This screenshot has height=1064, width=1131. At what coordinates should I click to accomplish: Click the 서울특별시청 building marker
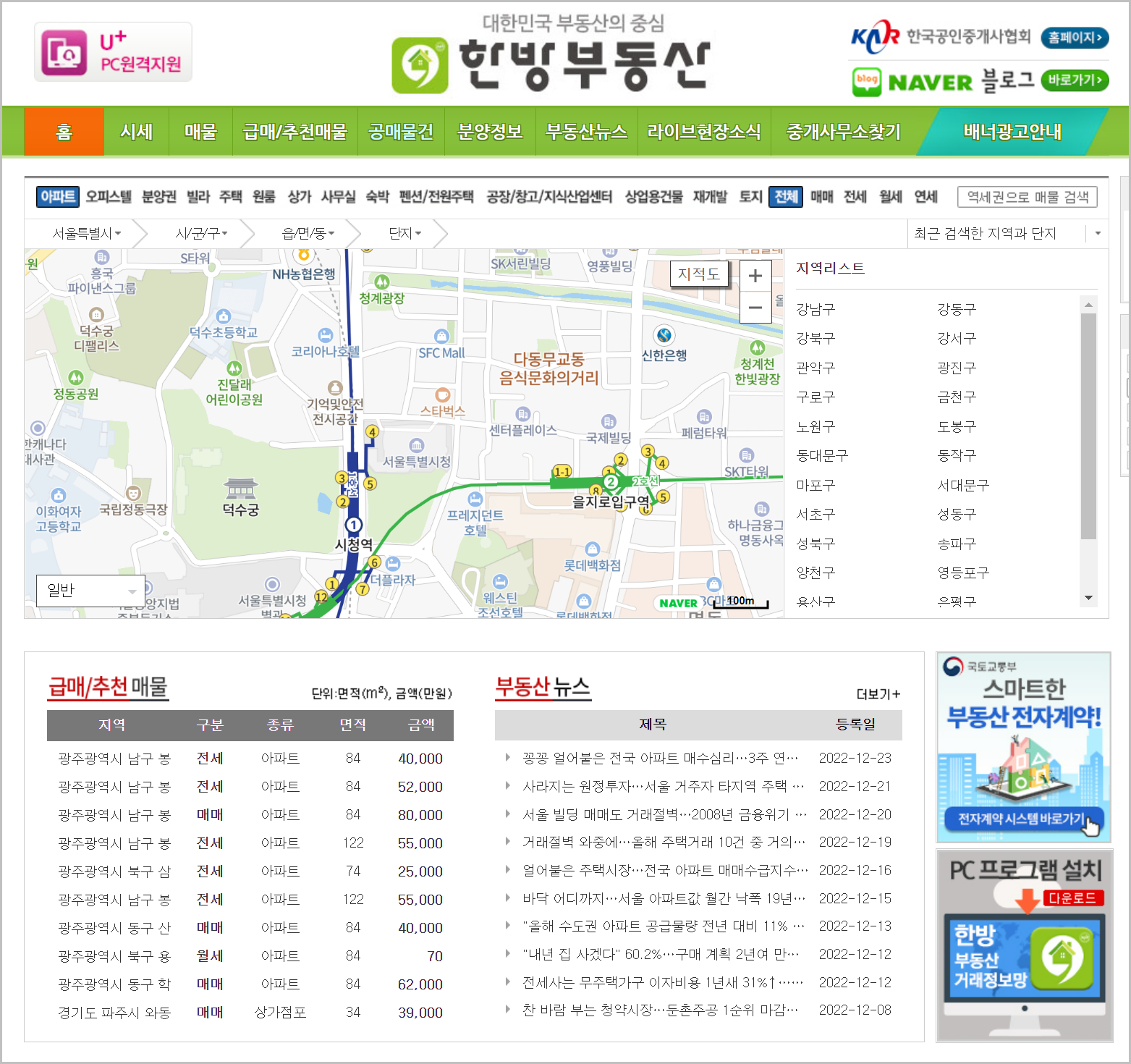pyautogui.click(x=416, y=444)
